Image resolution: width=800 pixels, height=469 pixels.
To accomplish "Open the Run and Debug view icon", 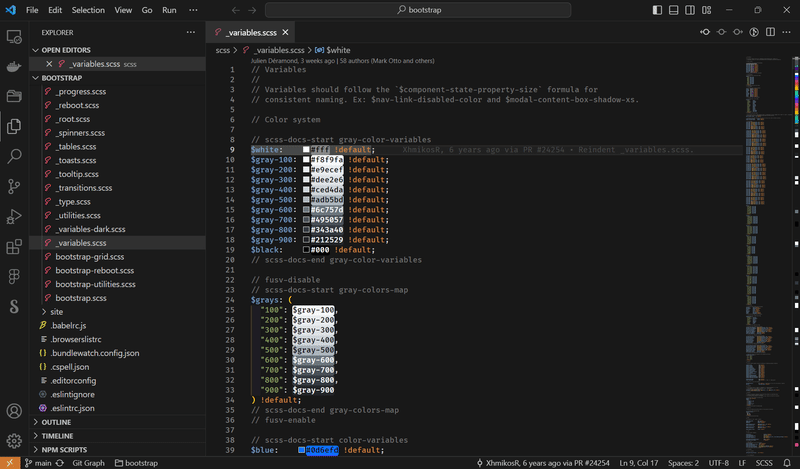I will (14, 216).
